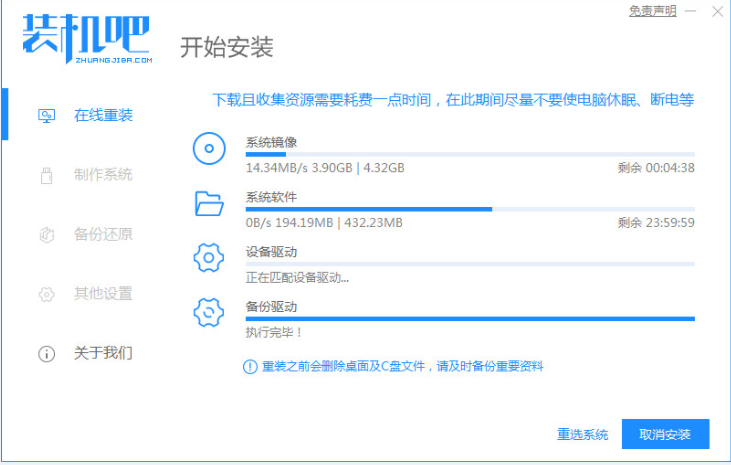This screenshot has height=465, width=731.
Task: Click the system image disc icon
Action: pyautogui.click(x=208, y=150)
